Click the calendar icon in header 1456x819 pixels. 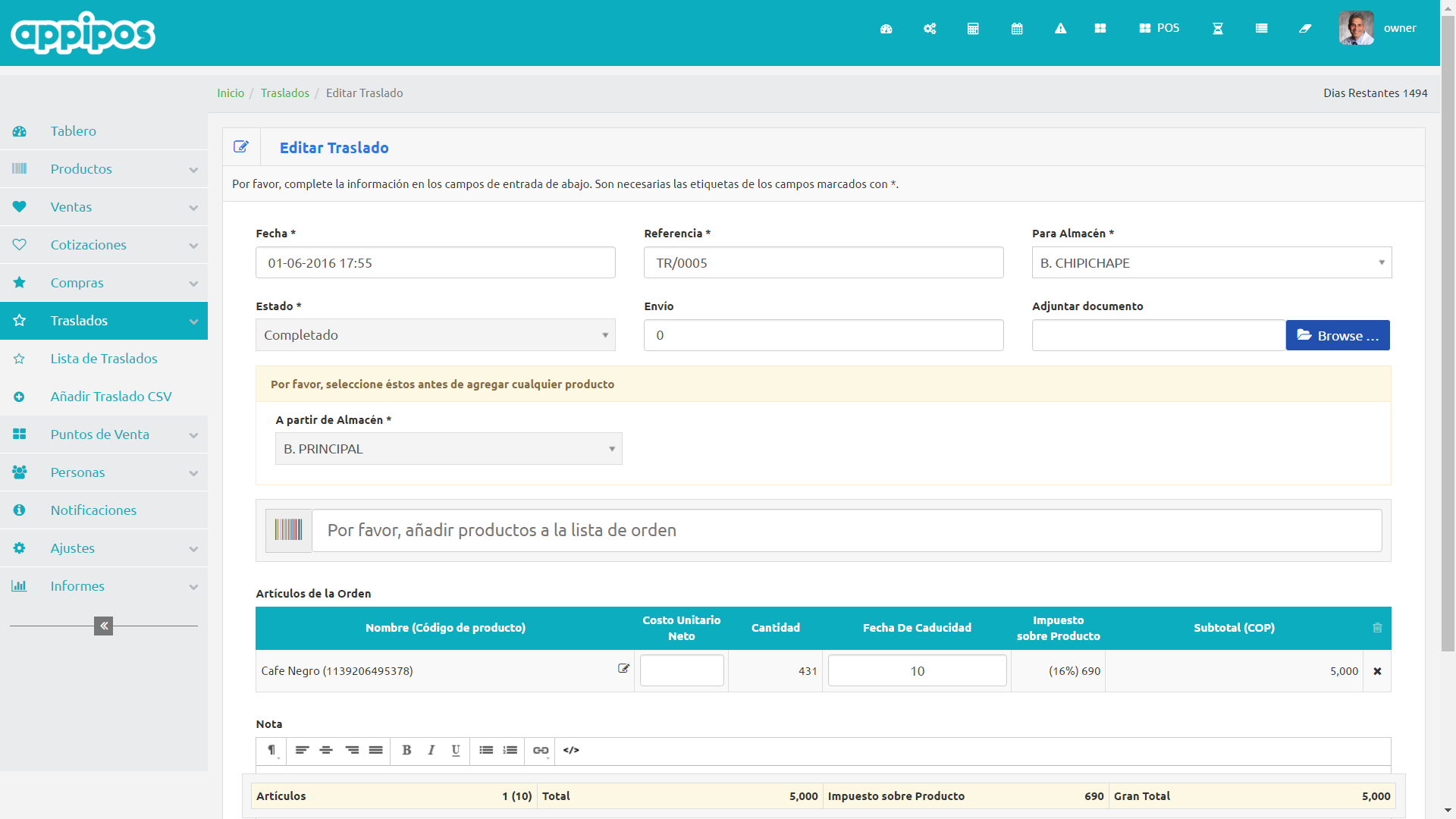1017,29
